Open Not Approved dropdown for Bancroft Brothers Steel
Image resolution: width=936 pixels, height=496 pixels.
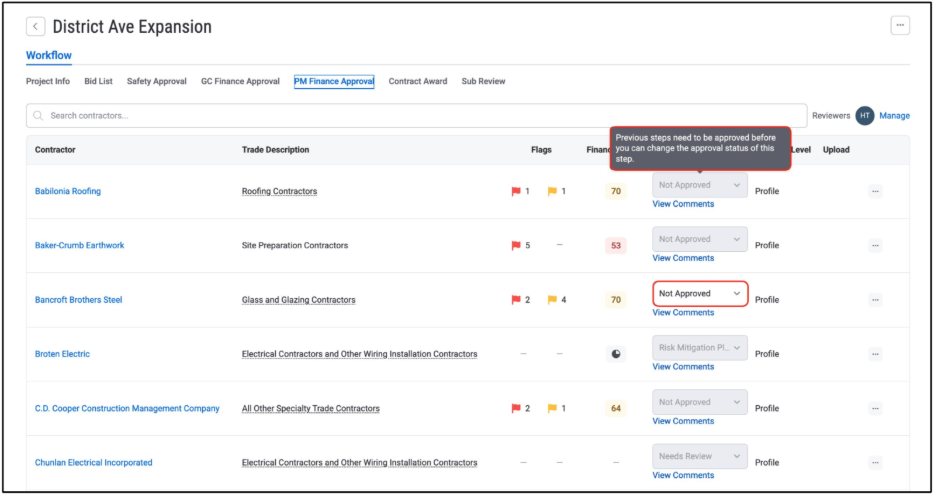tap(700, 294)
